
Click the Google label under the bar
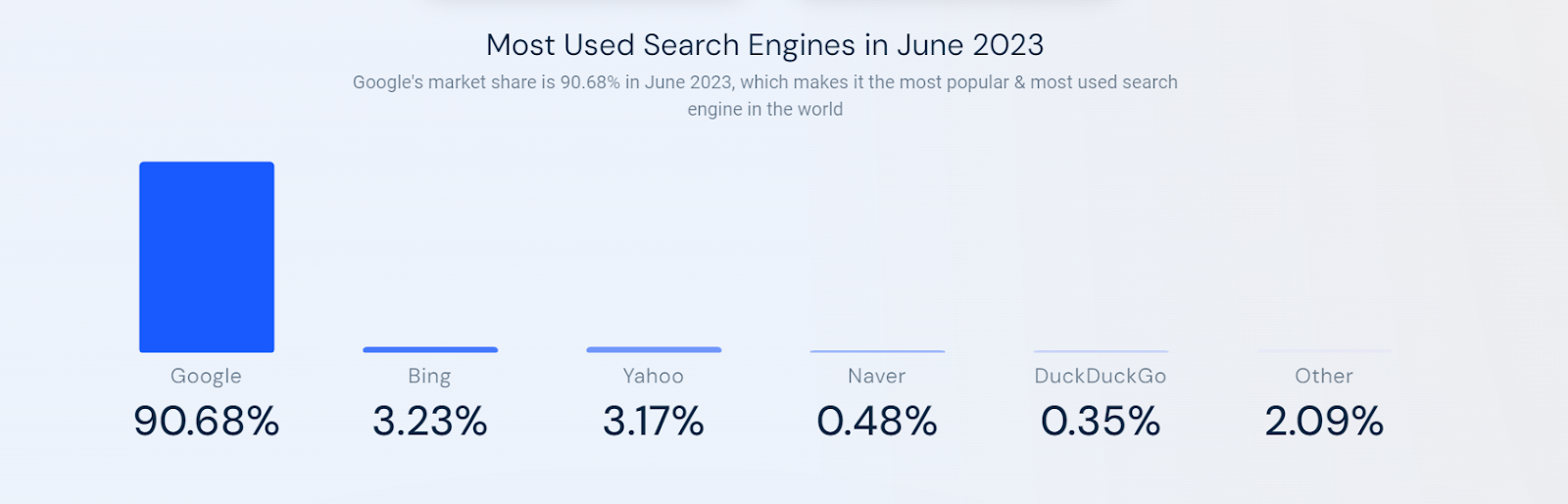tap(206, 377)
